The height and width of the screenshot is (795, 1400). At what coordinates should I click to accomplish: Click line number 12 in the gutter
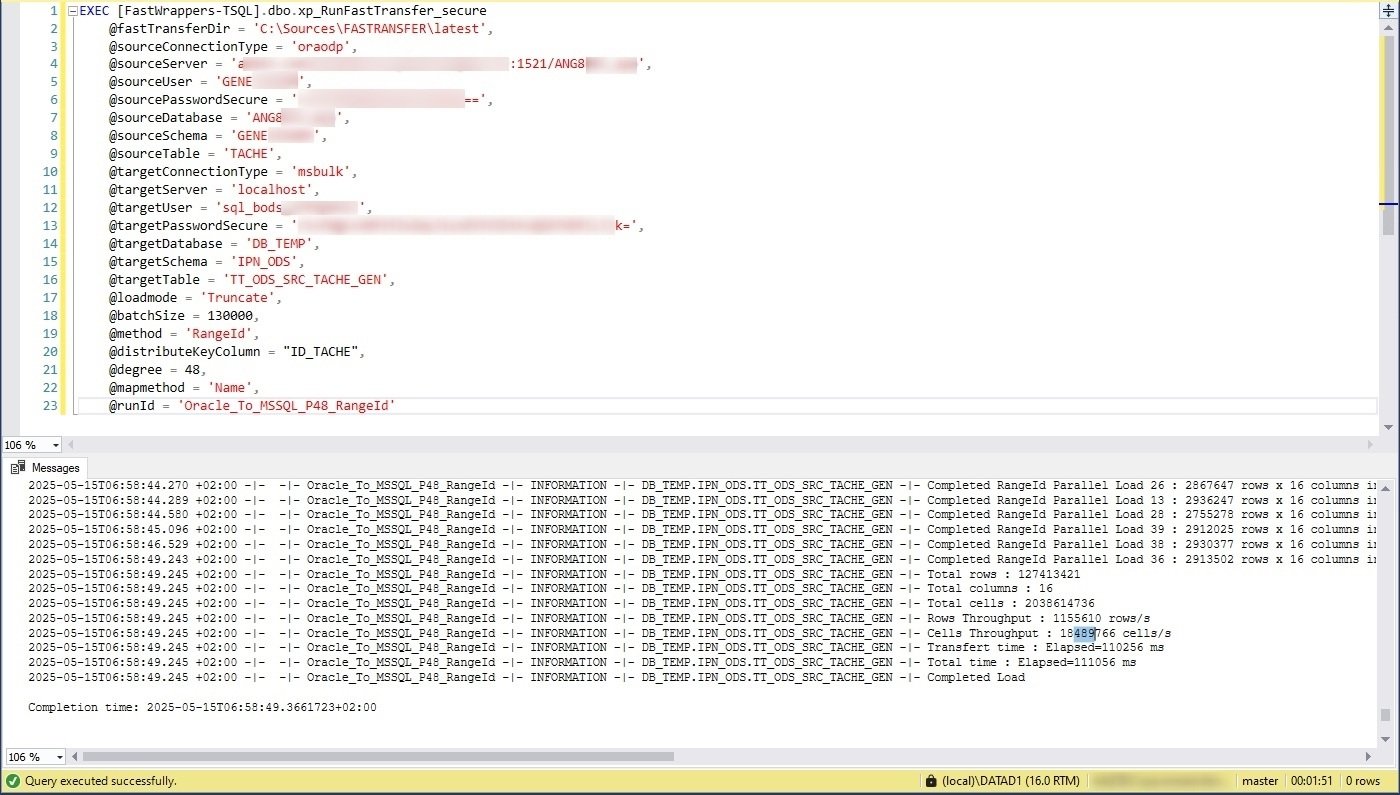pyautogui.click(x=51, y=209)
